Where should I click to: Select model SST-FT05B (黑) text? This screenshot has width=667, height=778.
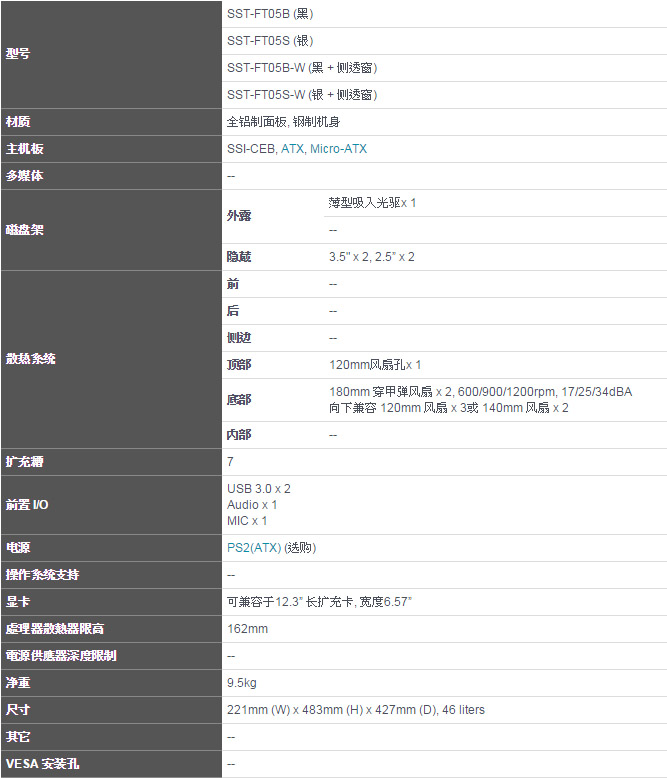[x=270, y=14]
